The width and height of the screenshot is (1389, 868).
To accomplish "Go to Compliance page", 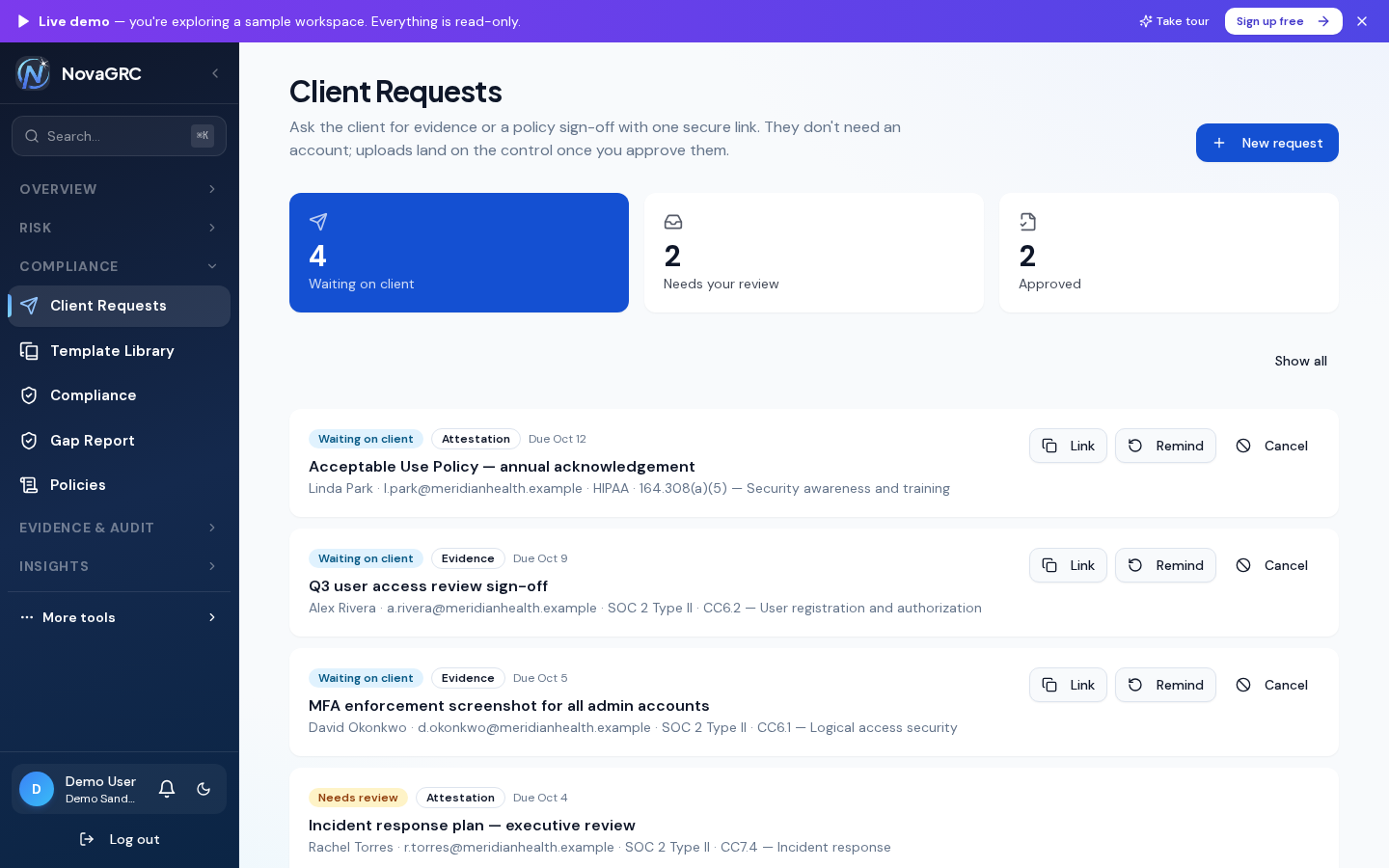I will [119, 395].
